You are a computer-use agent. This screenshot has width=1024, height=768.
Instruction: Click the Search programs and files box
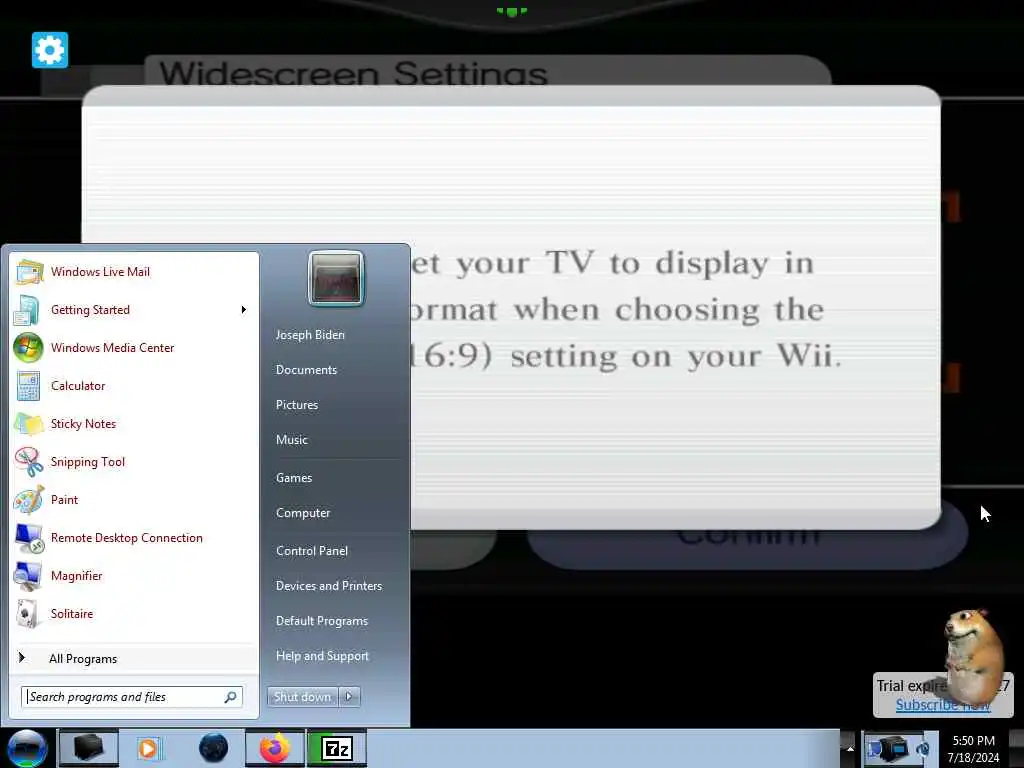(x=131, y=697)
